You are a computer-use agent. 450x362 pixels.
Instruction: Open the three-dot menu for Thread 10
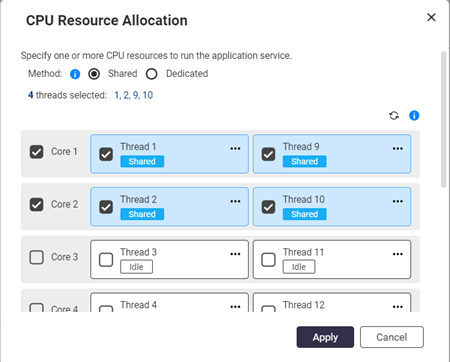point(398,201)
